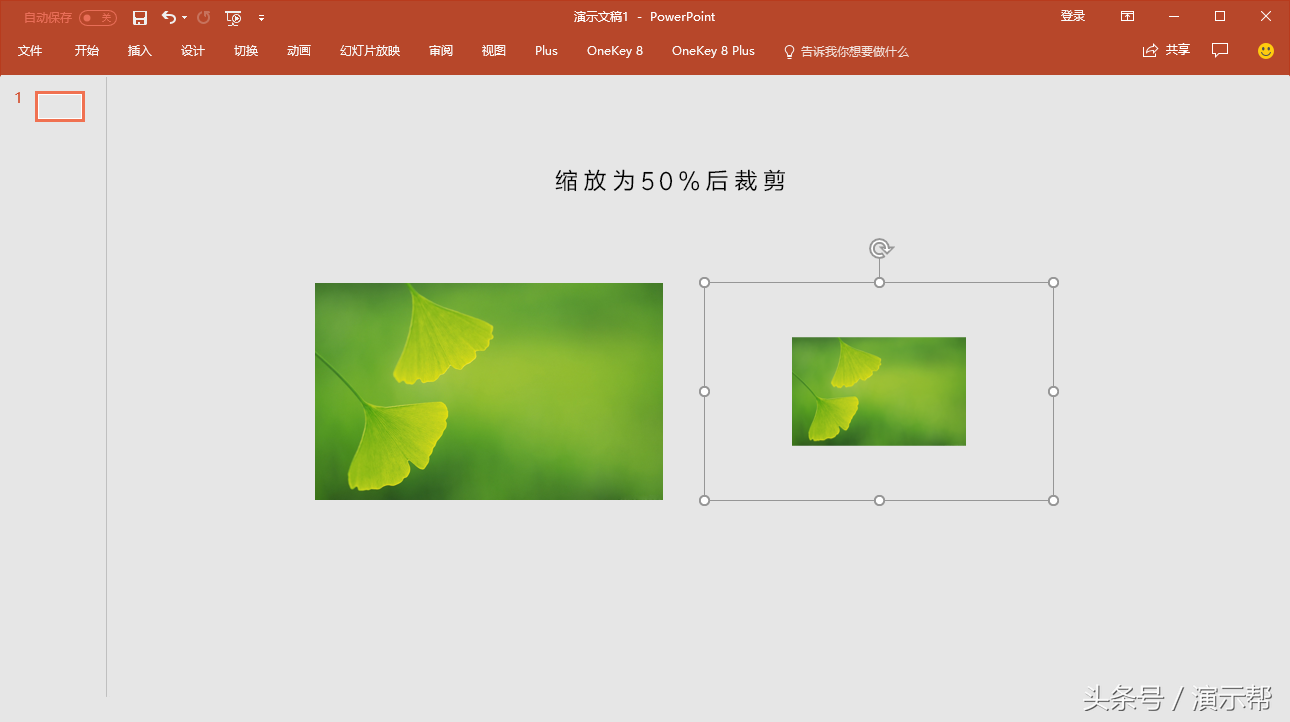1290x722 pixels.
Task: Select the 动画 tab
Action: pyautogui.click(x=299, y=51)
